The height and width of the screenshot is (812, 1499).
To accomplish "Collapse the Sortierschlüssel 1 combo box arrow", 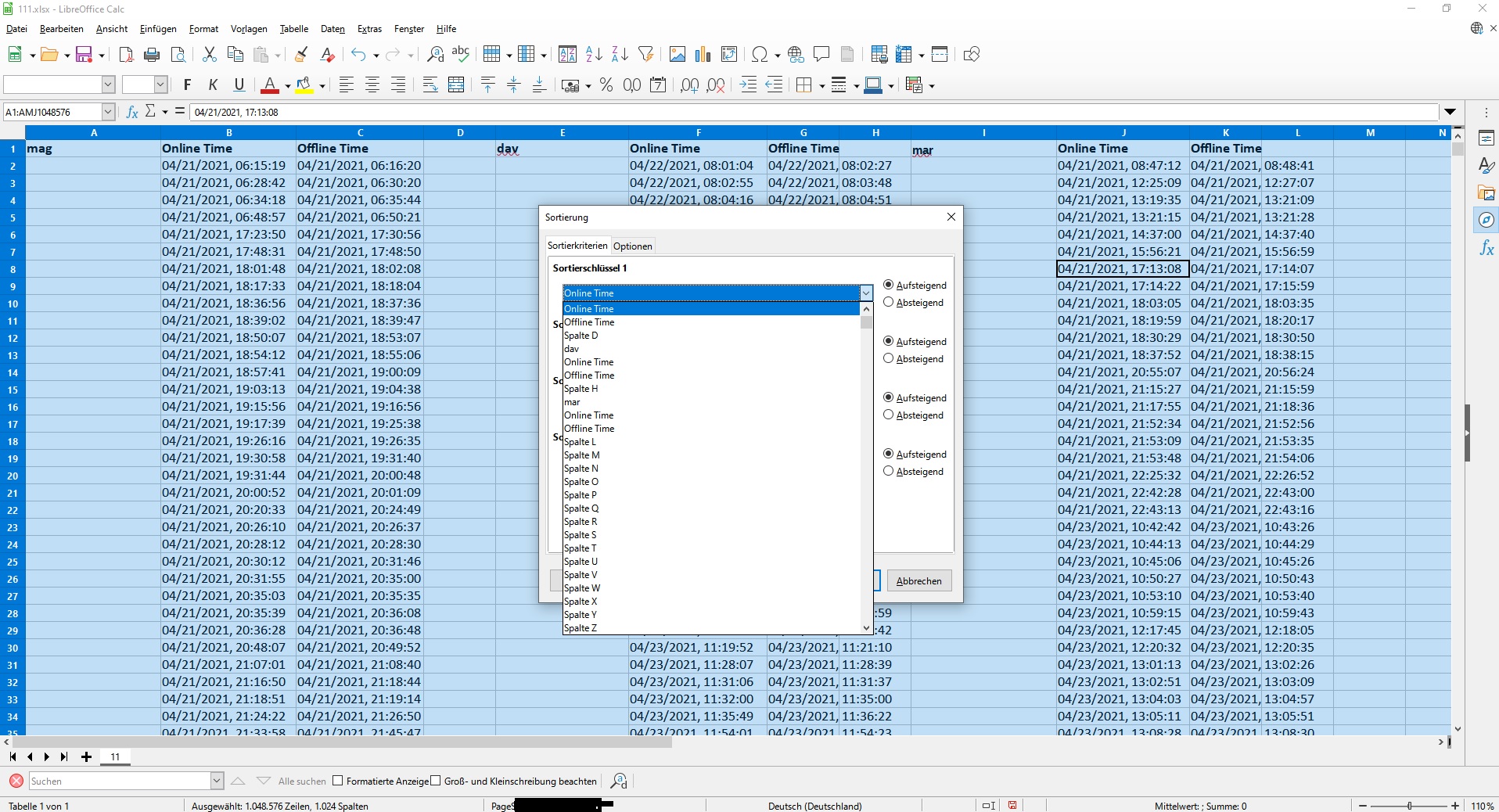I will pos(866,293).
